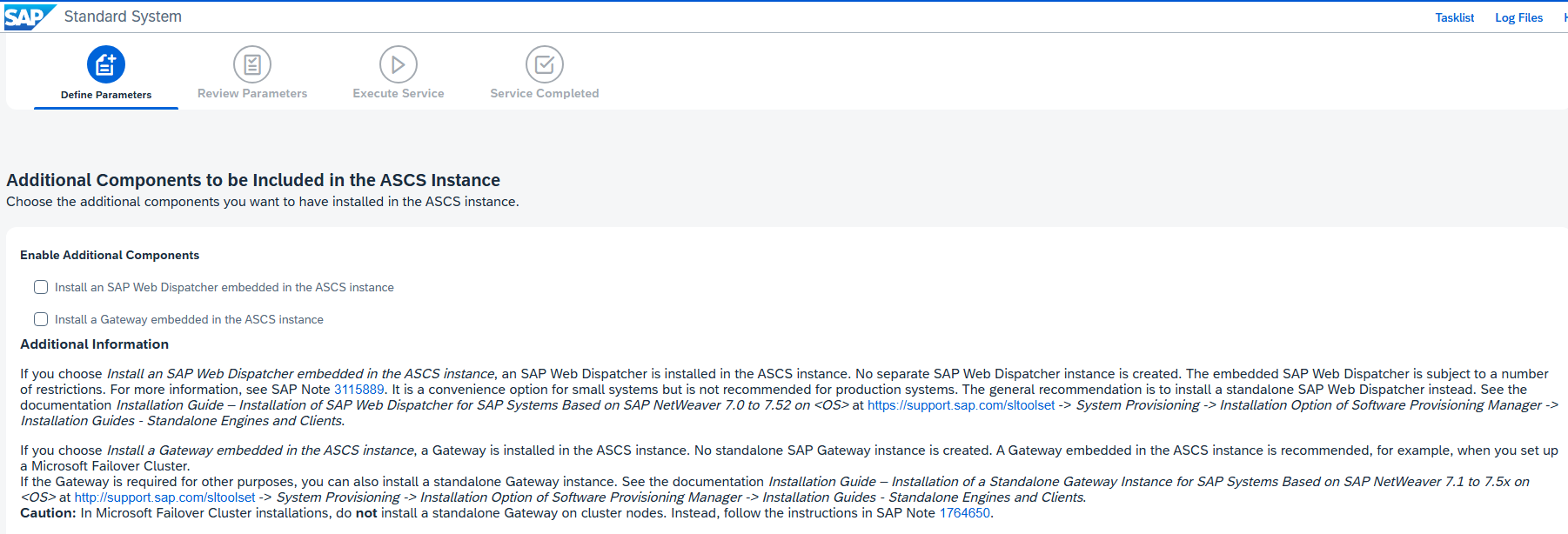Click the bold 'Caution:' text

point(48,513)
